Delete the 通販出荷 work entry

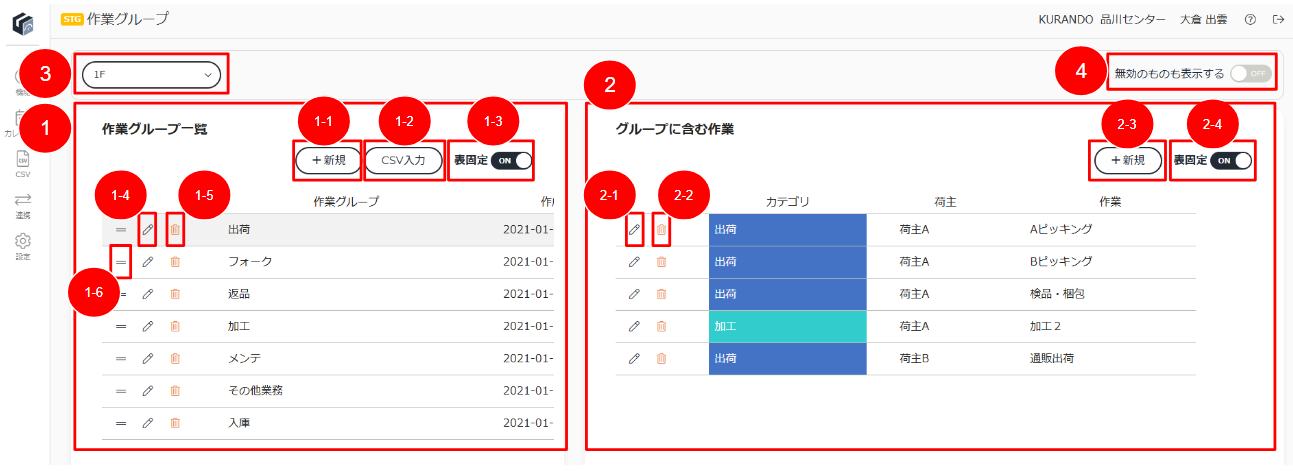pyautogui.click(x=661, y=358)
